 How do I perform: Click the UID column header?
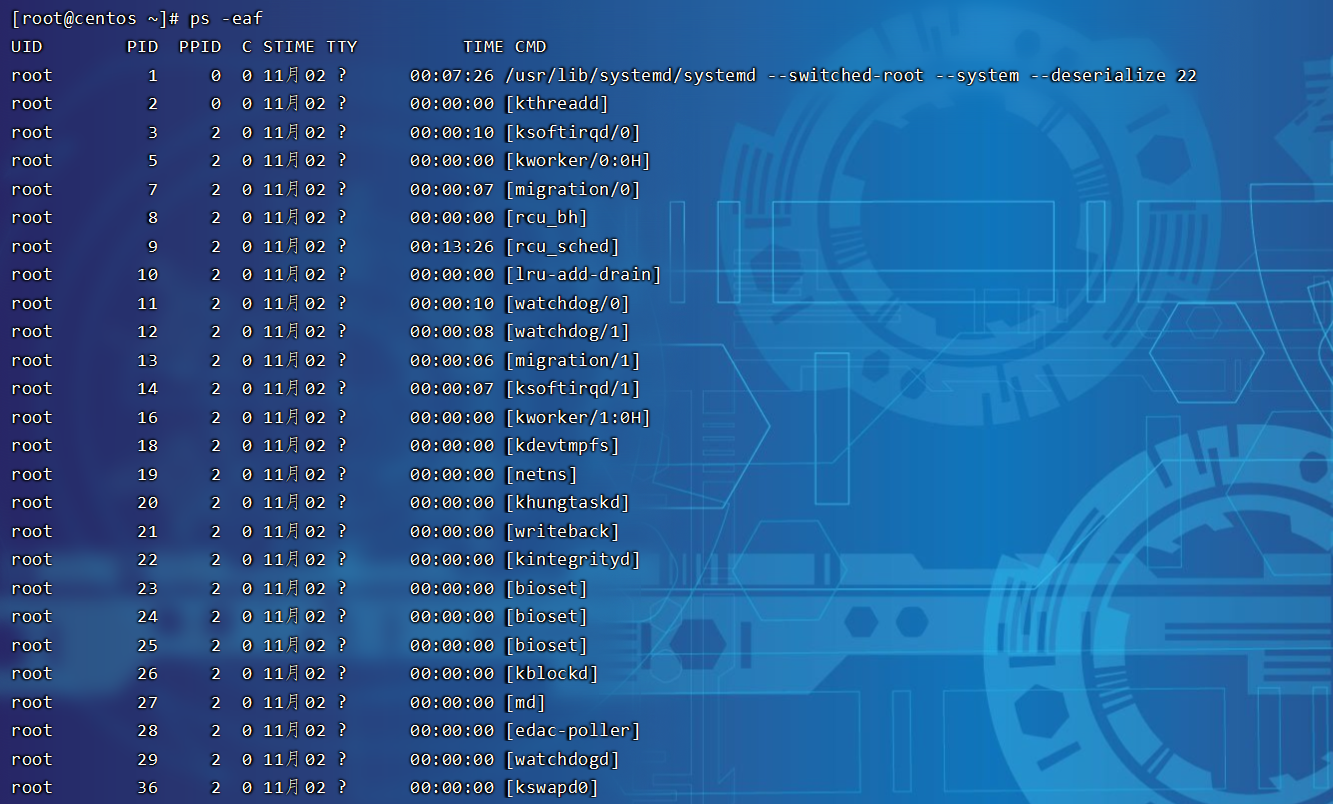coord(27,47)
